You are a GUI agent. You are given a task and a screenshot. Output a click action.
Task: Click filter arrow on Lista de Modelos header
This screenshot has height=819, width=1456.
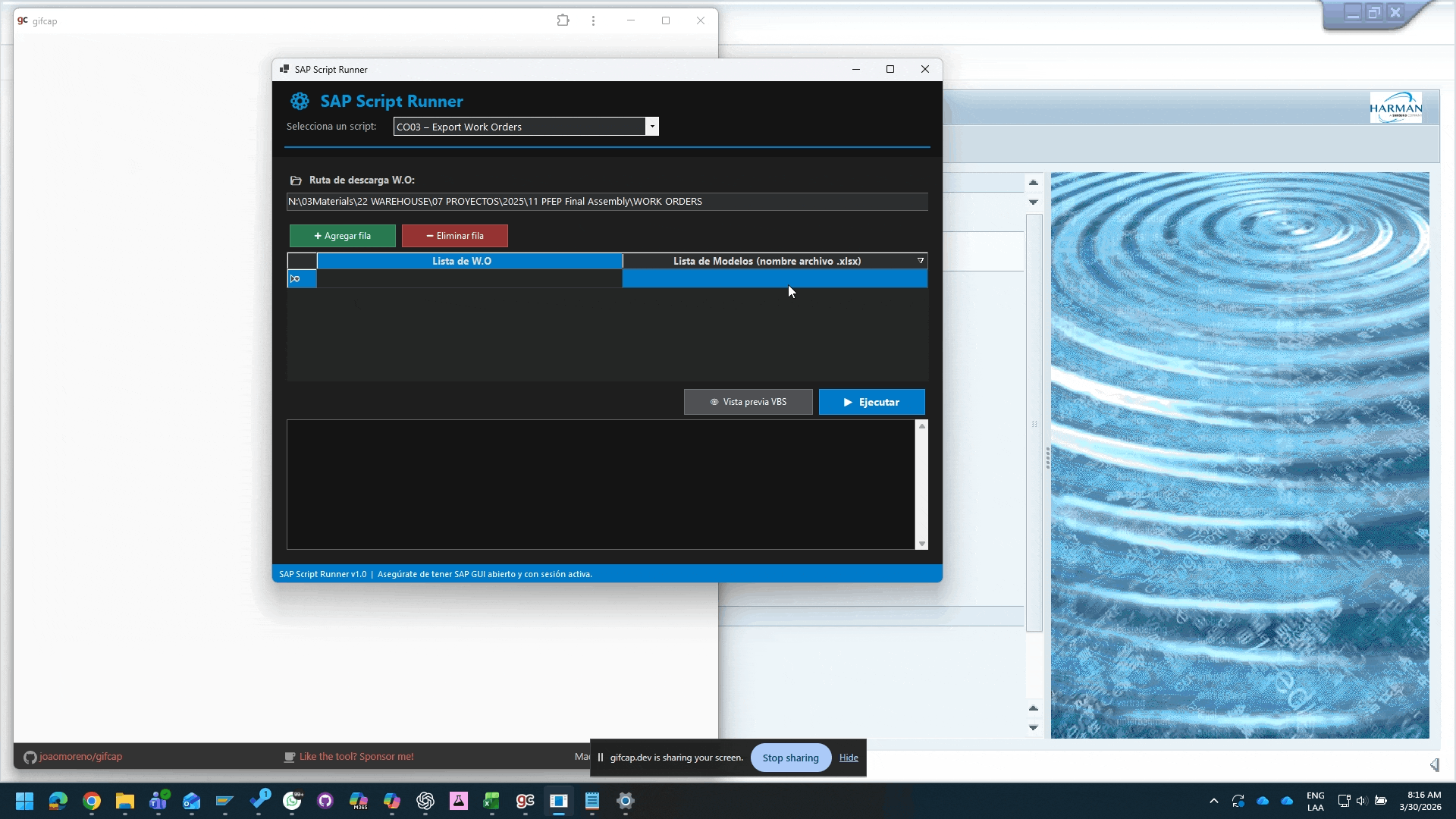(x=921, y=261)
